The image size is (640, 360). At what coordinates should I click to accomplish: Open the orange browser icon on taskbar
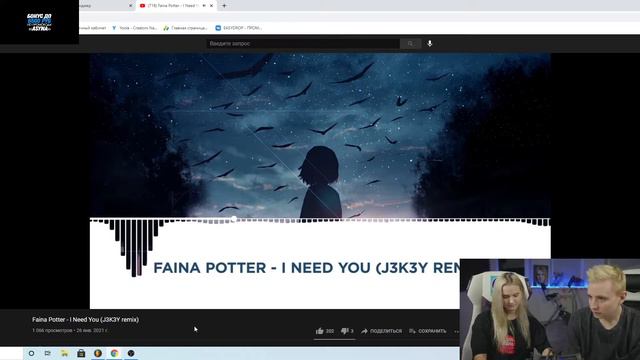pyautogui.click(x=98, y=353)
